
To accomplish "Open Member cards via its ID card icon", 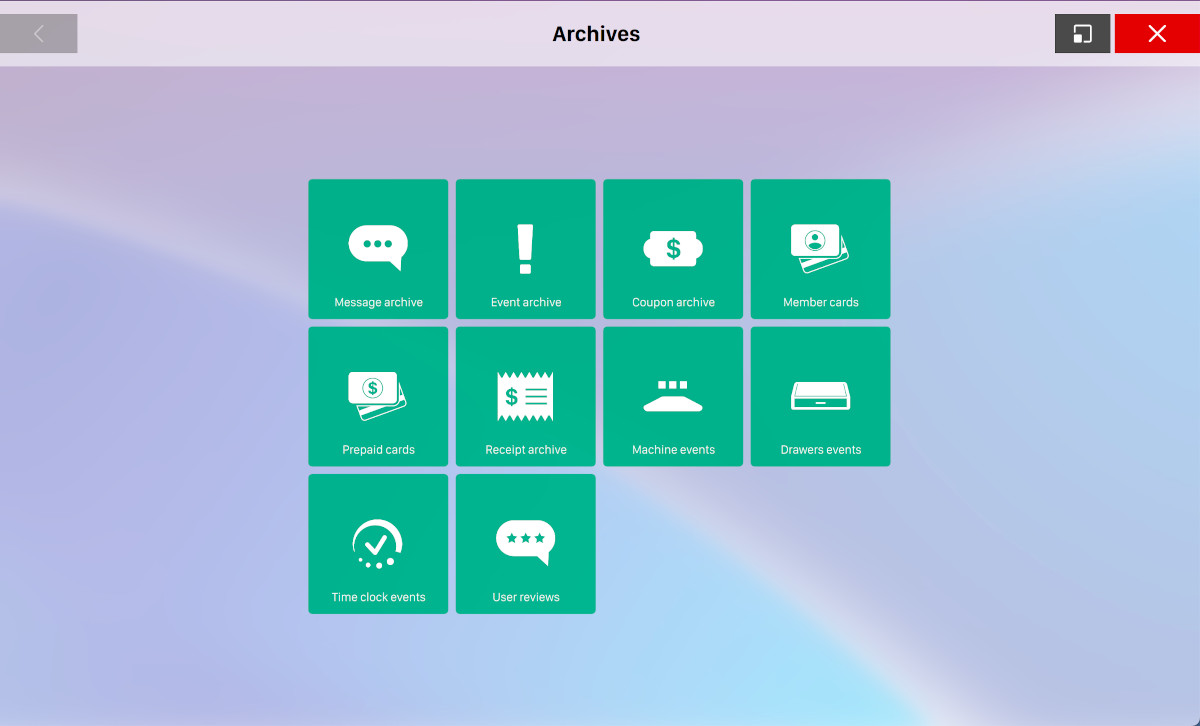I will 820,247.
